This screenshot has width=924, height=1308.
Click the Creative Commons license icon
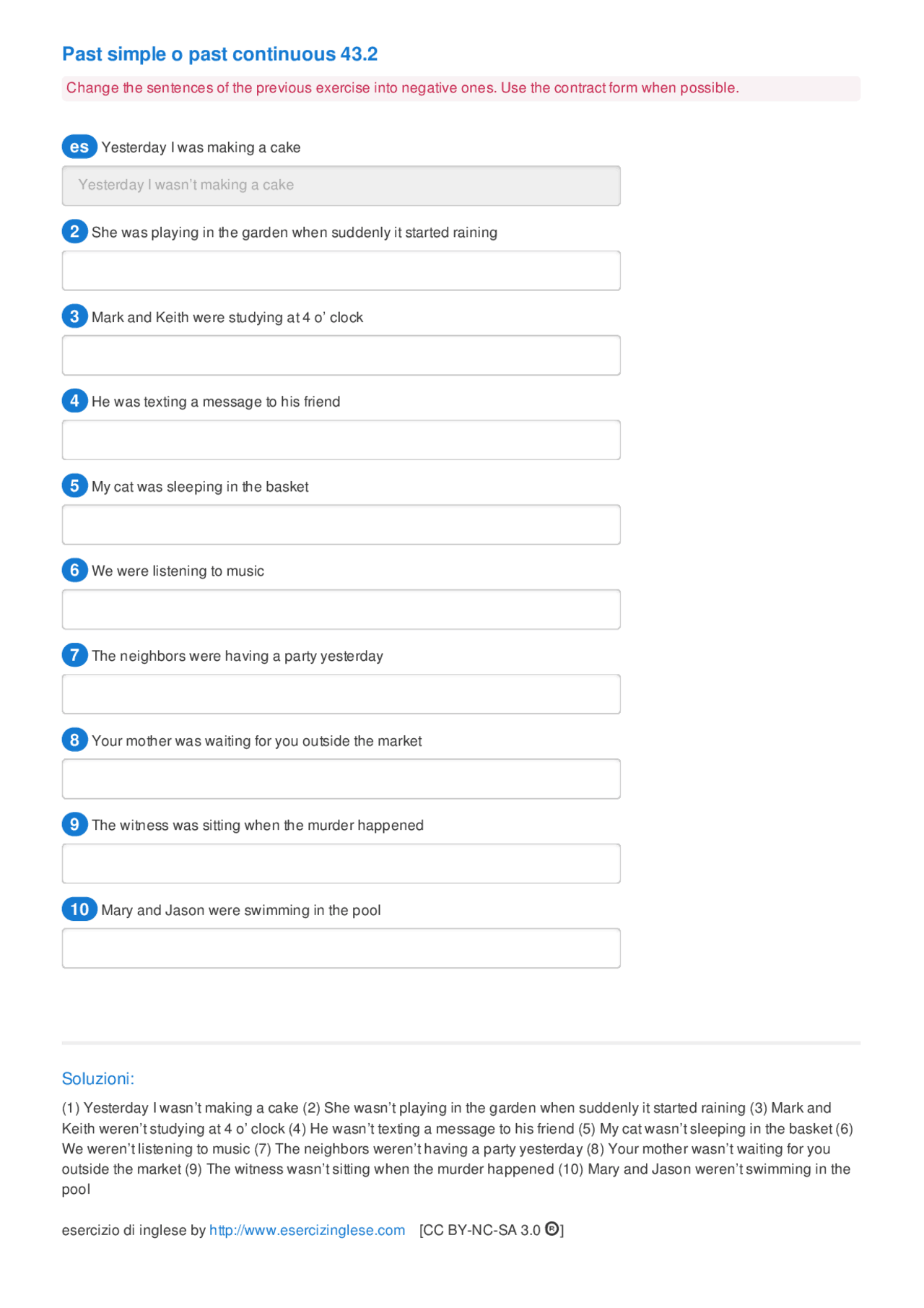[x=552, y=1229]
